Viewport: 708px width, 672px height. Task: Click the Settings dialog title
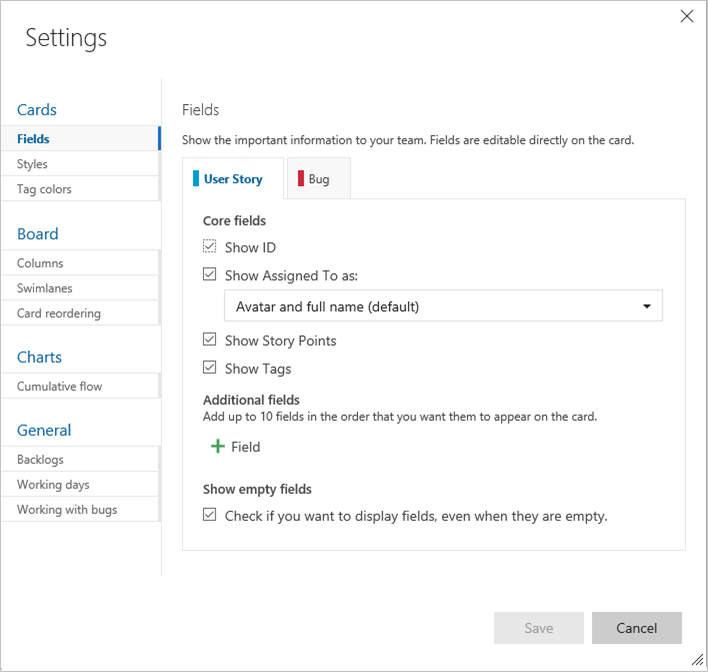pos(66,38)
